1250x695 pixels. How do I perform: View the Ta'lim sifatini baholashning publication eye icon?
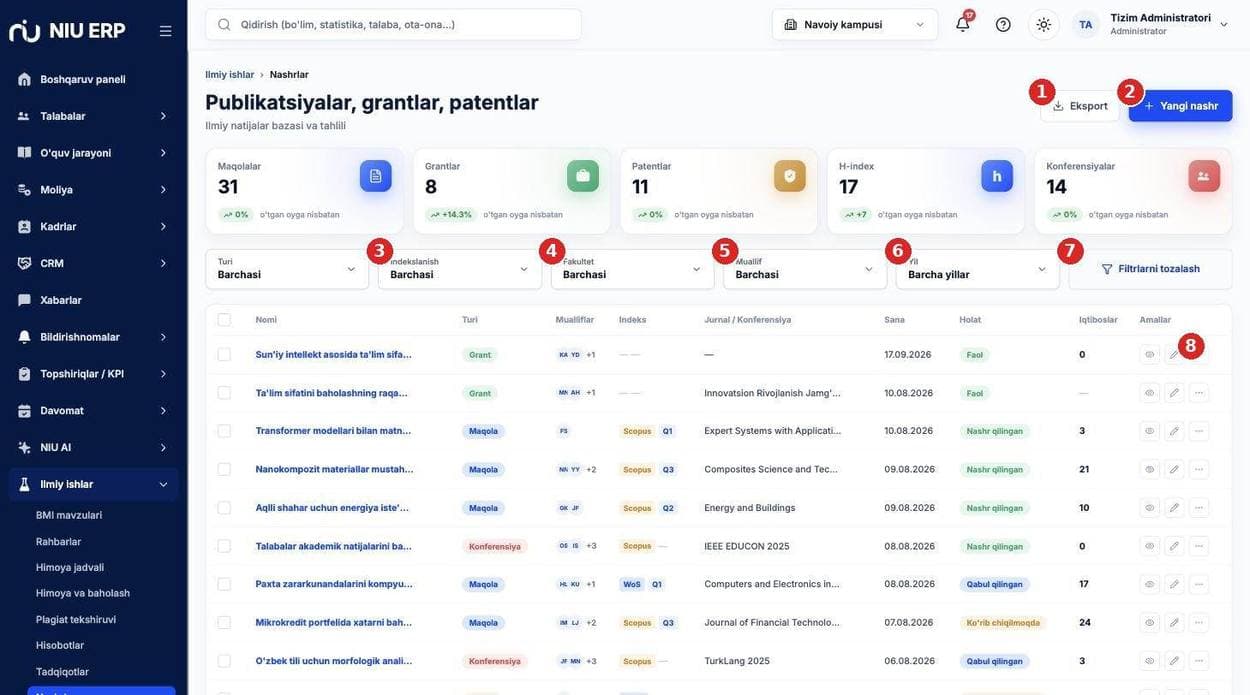point(1150,393)
